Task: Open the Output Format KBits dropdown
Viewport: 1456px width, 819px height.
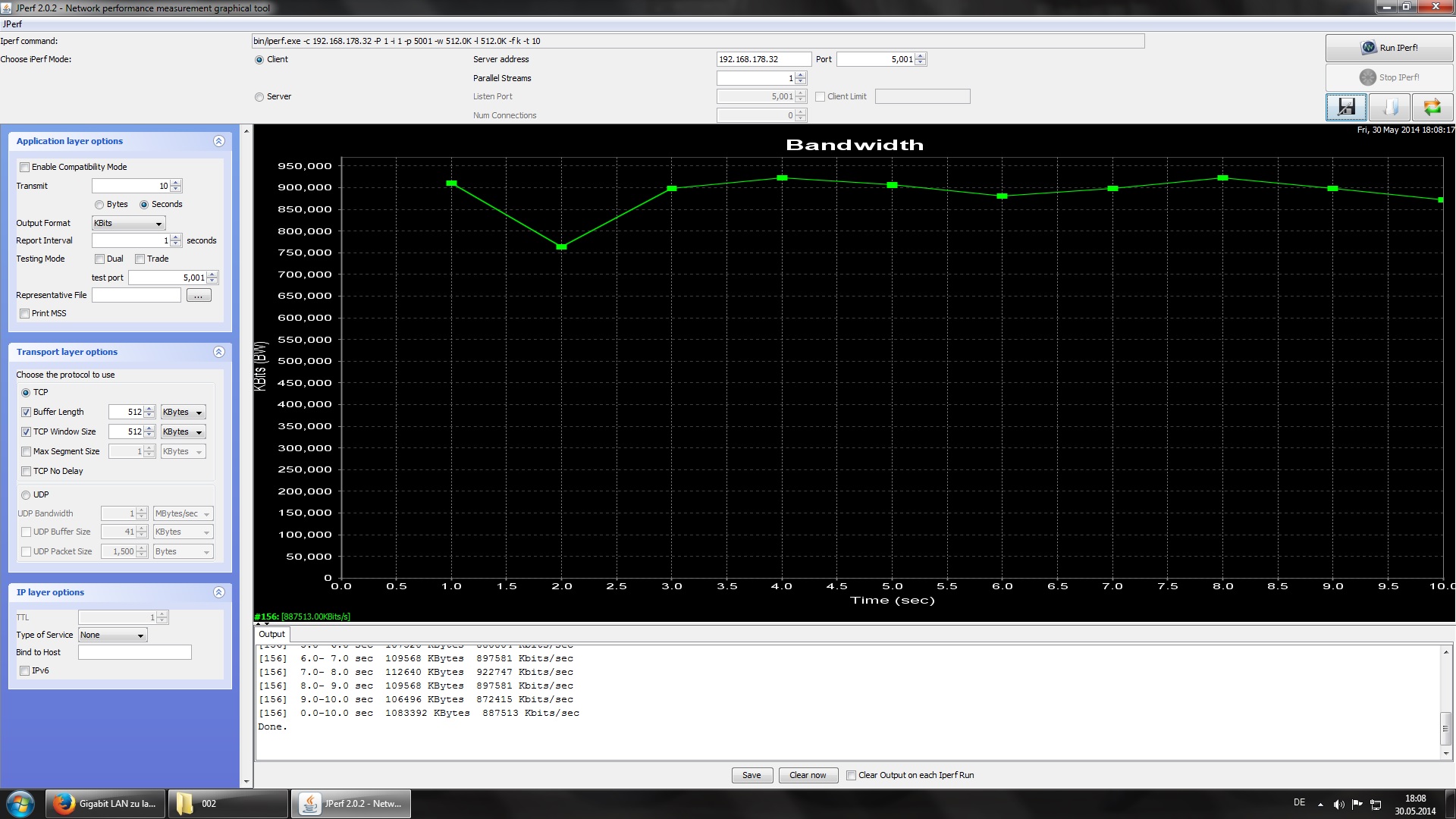Action: coord(128,224)
